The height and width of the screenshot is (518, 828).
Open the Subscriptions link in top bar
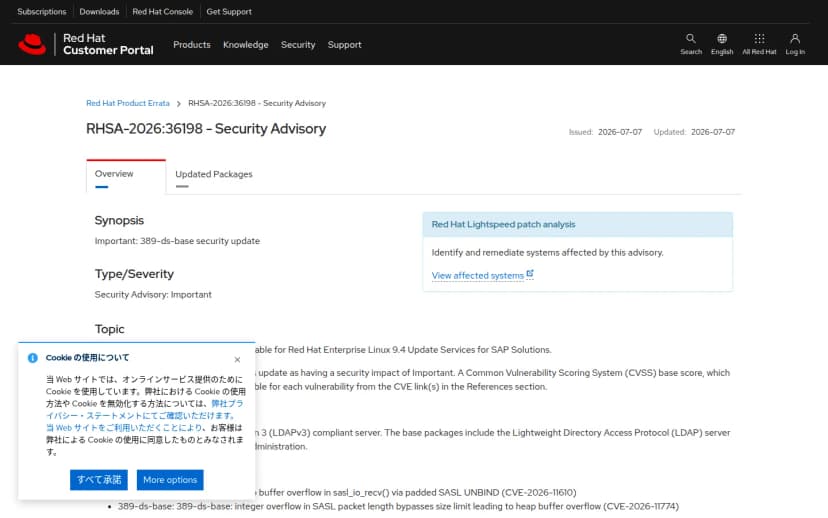pos(42,12)
